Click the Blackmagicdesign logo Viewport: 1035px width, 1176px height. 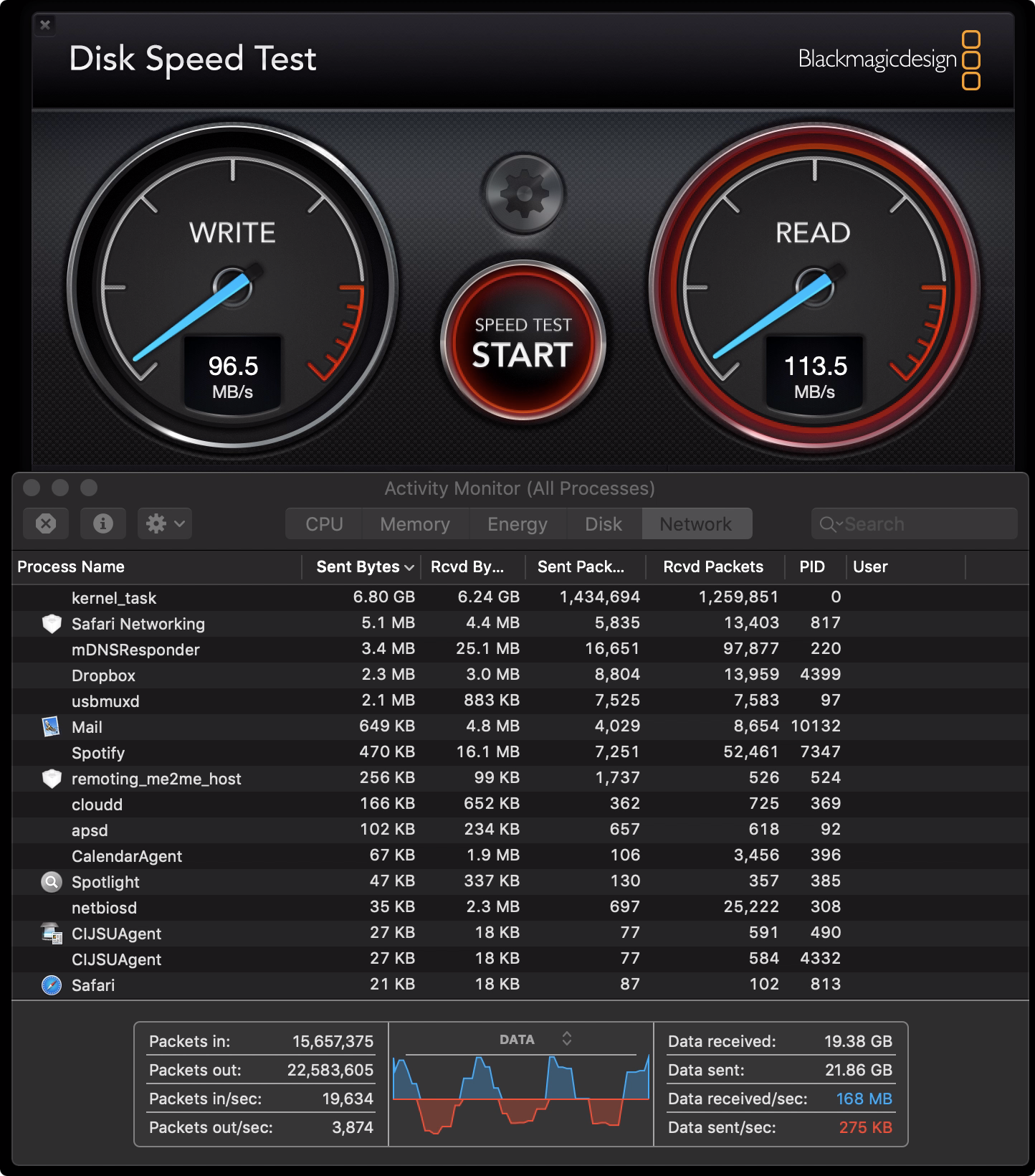click(x=889, y=60)
